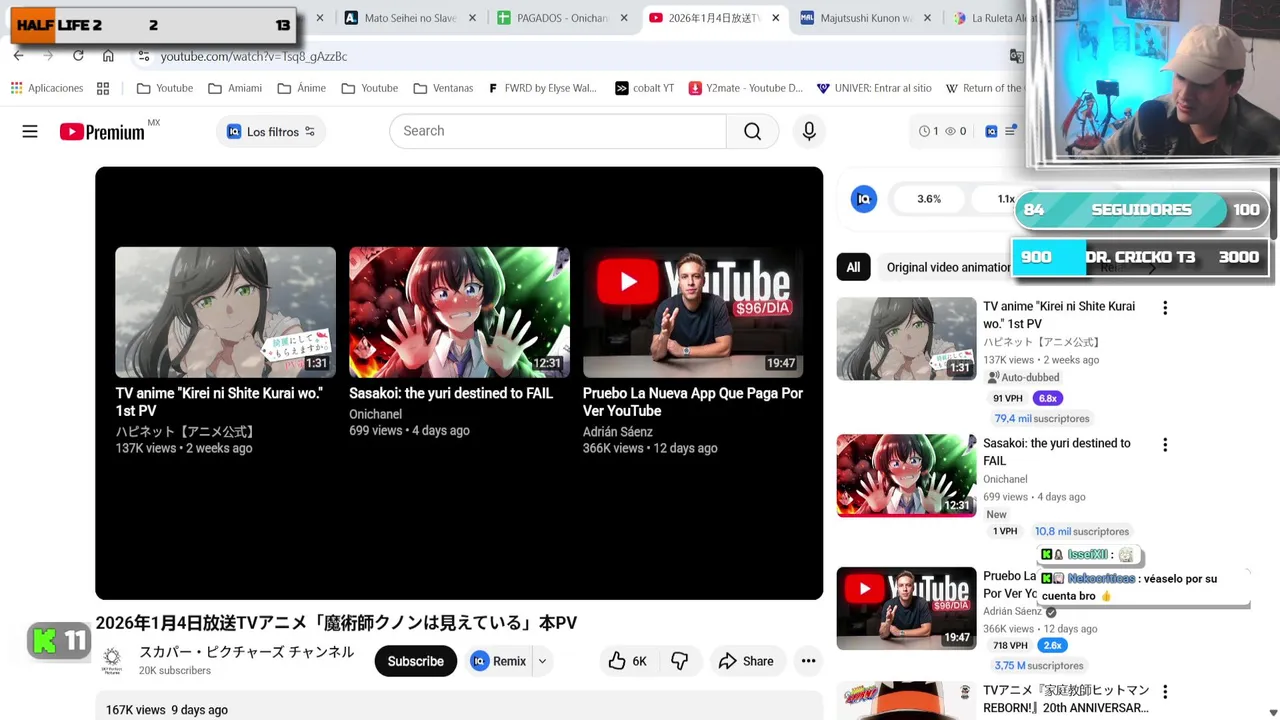The image size is (1280, 720).
Task: Reload the page in the browser
Action: [78, 56]
